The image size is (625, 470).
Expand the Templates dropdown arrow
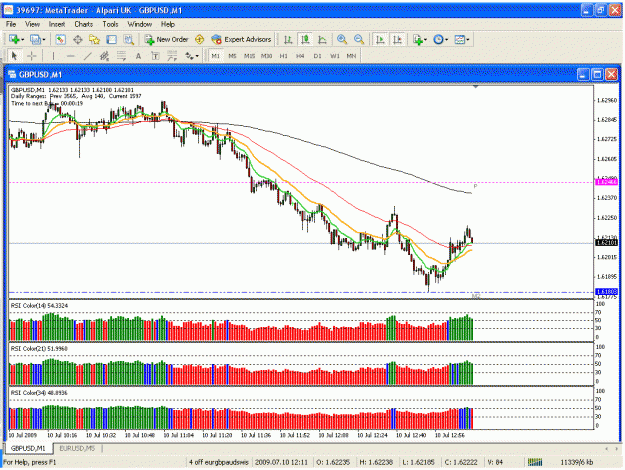point(468,39)
